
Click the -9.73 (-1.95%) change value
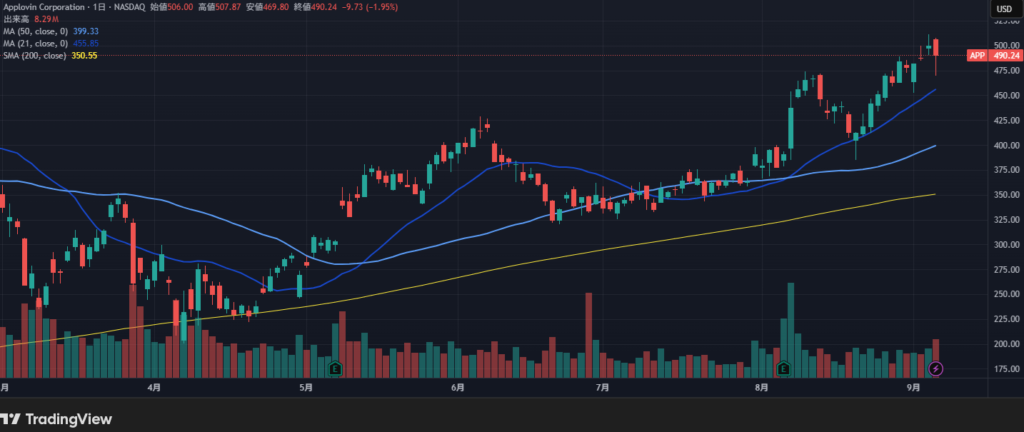370,7
